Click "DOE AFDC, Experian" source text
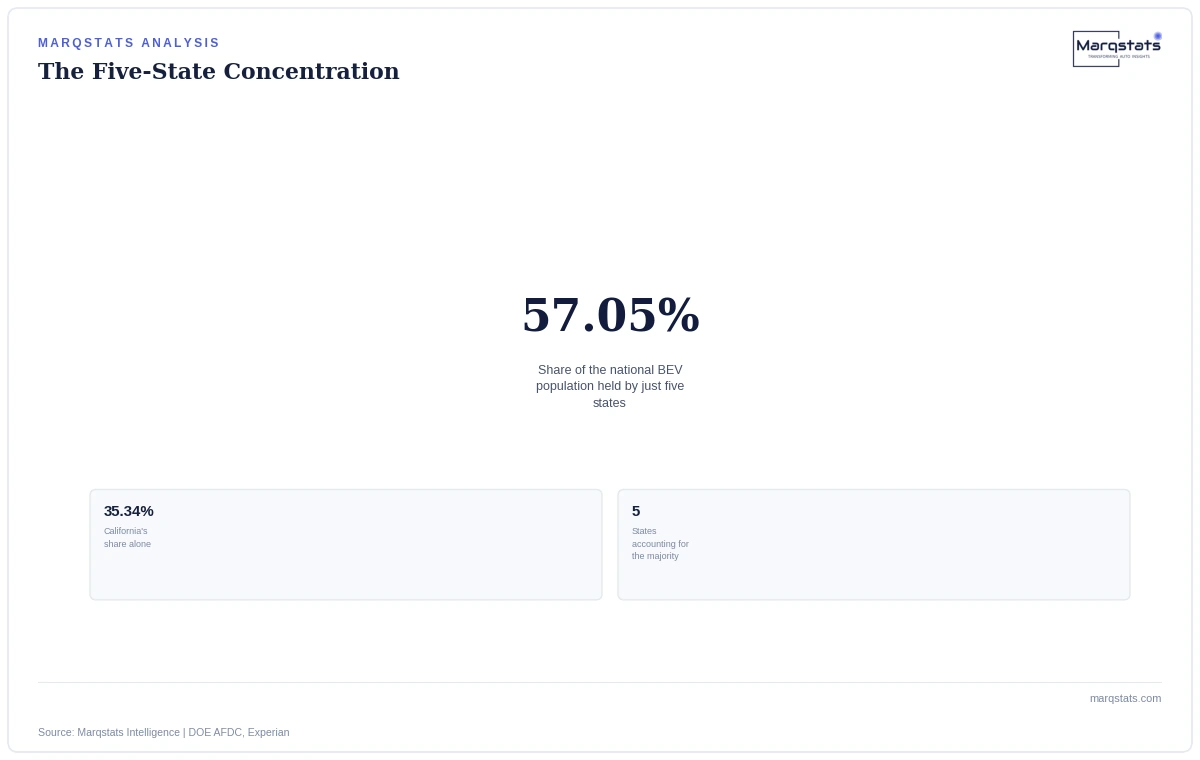 (239, 732)
